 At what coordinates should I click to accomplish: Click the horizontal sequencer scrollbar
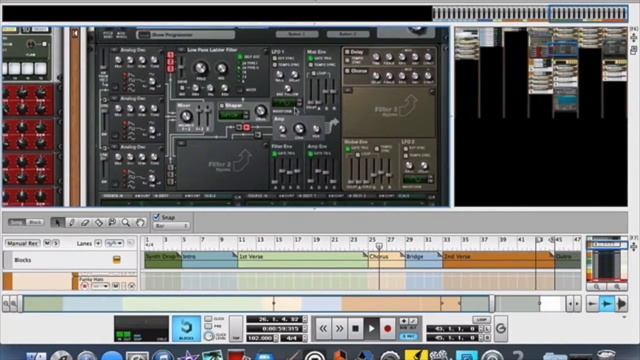point(256,304)
